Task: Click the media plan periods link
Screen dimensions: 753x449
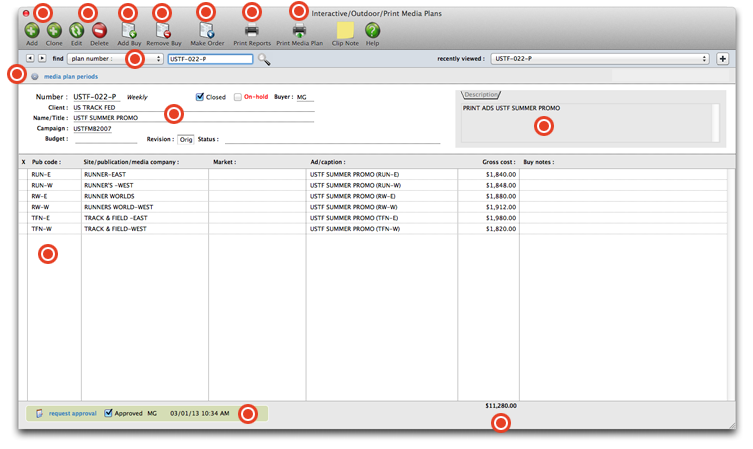Action: pyautogui.click(x=70, y=76)
